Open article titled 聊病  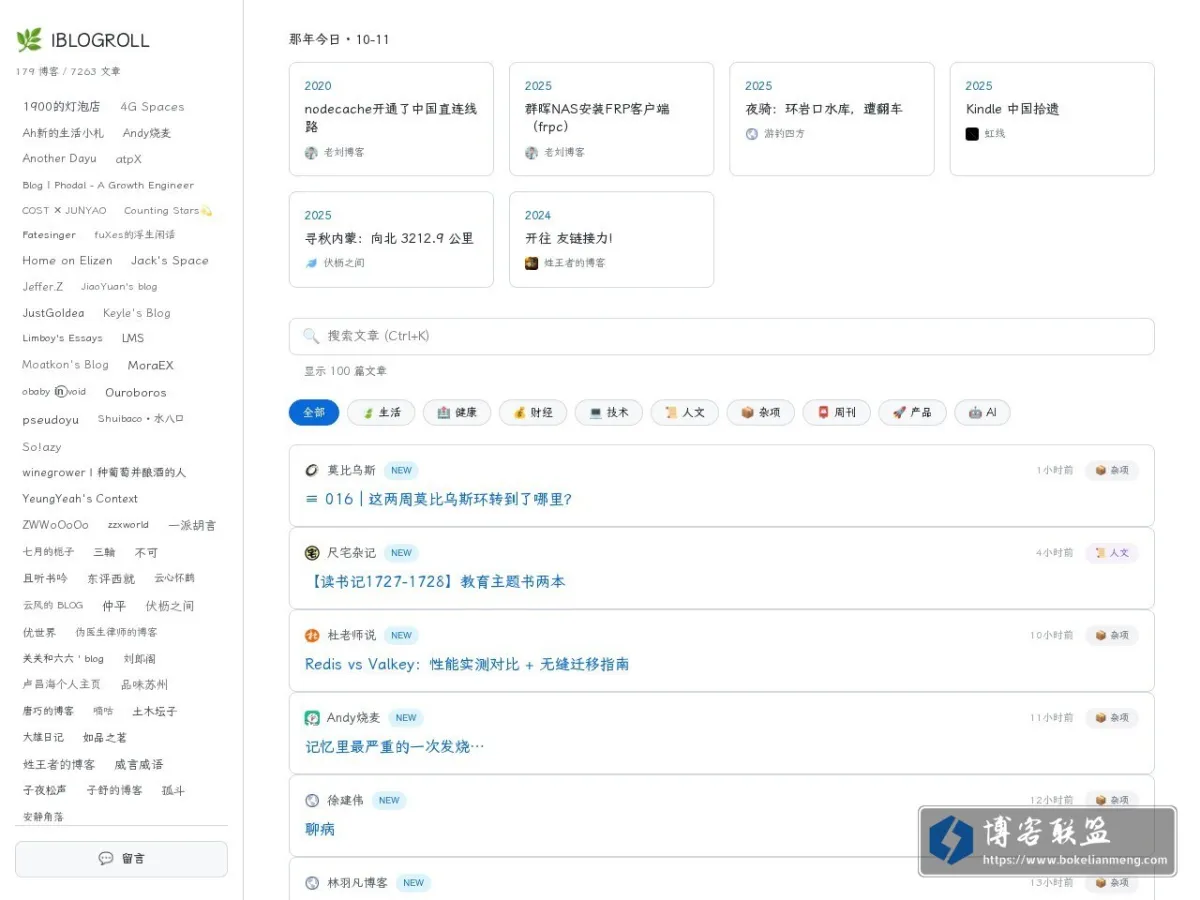320,829
